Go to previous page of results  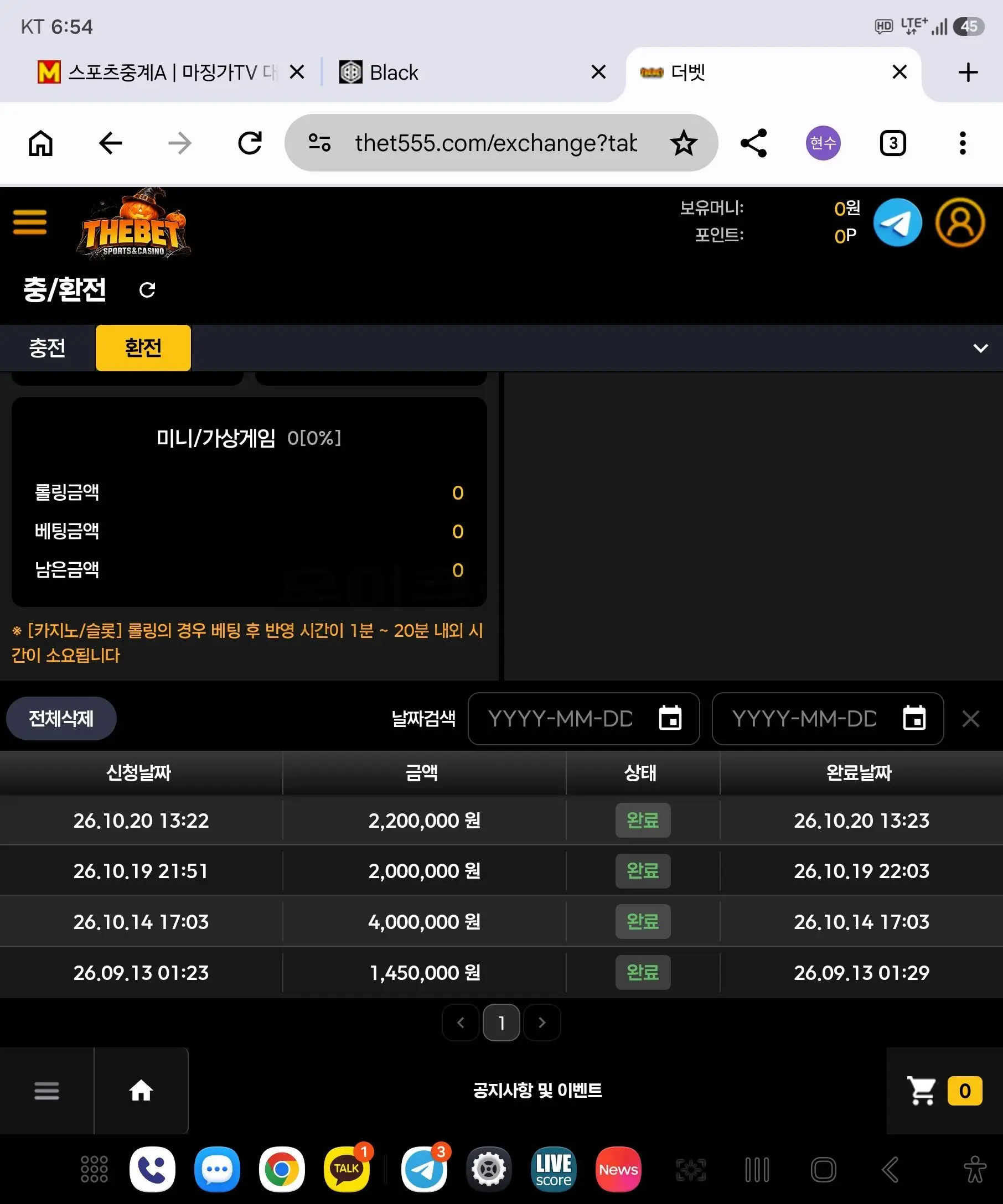point(461,1023)
